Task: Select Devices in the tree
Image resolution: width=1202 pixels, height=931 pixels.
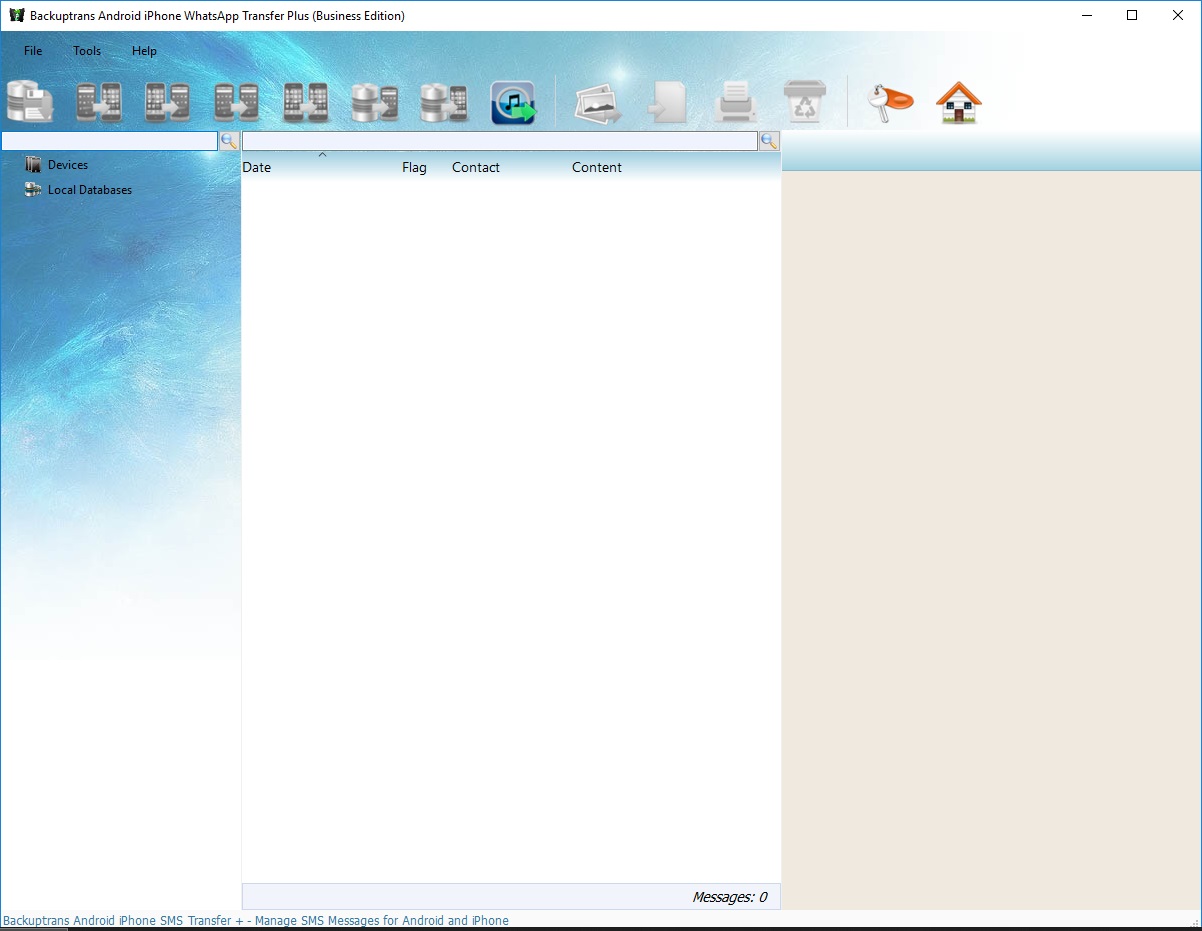Action: pos(68,165)
